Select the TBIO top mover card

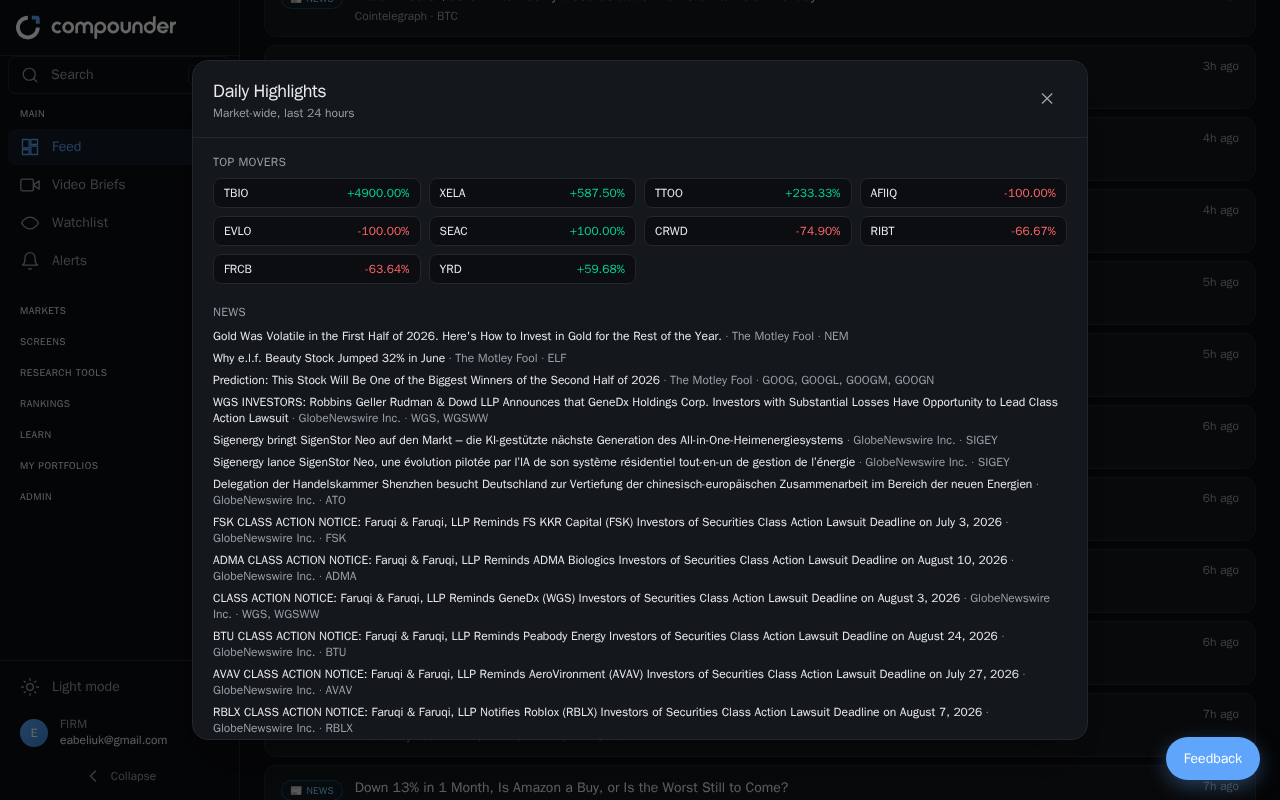click(x=317, y=193)
